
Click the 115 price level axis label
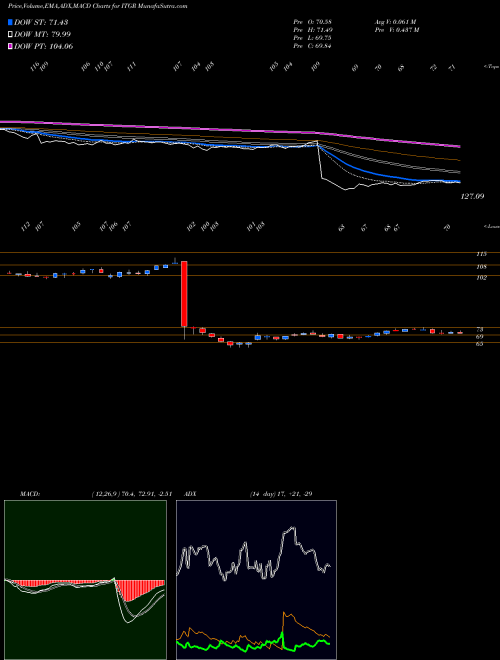click(482, 254)
